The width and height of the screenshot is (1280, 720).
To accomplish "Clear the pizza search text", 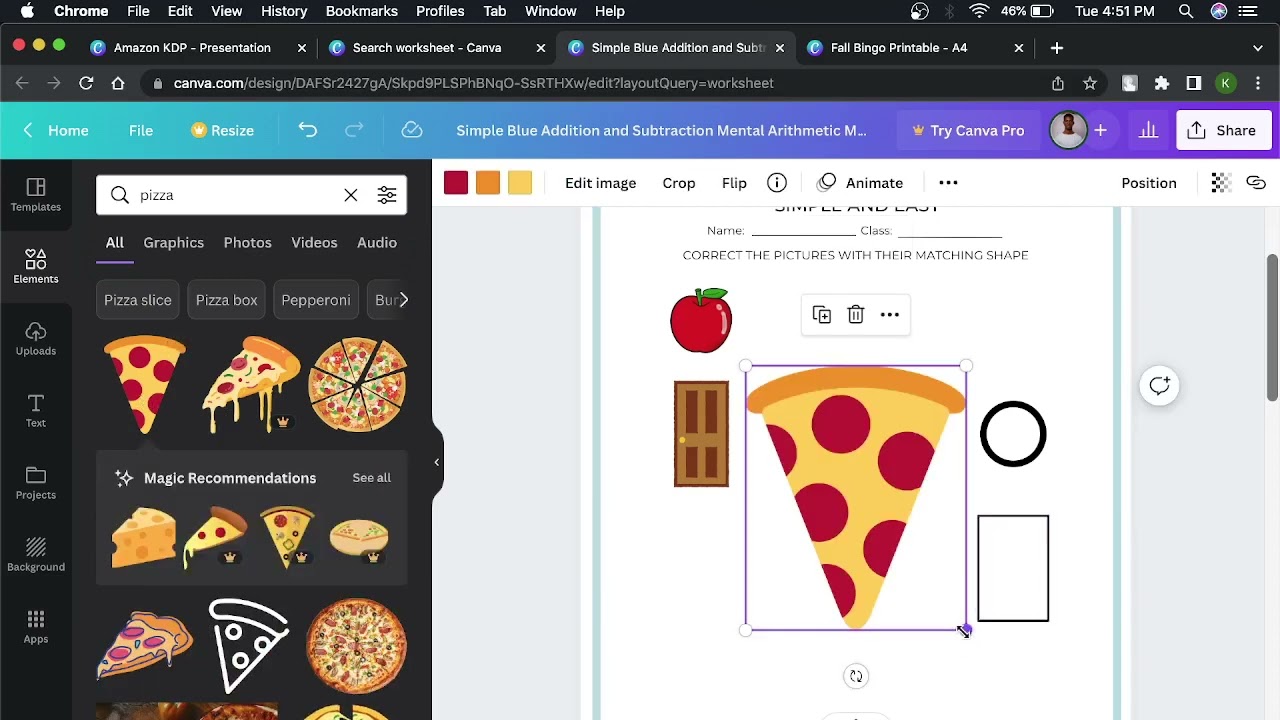I will coord(351,195).
